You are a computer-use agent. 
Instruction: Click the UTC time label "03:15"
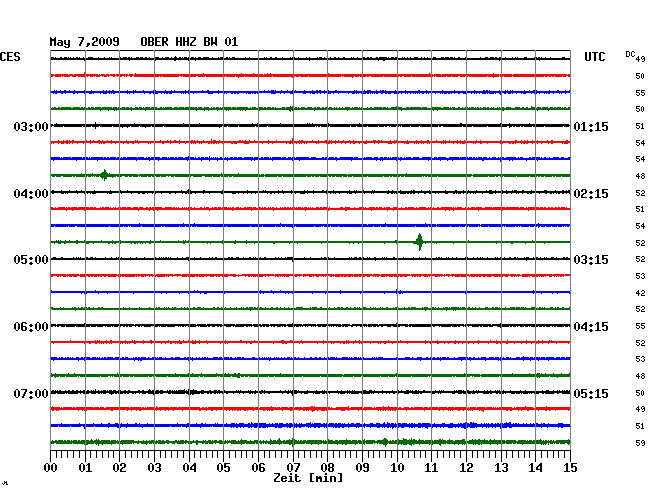[x=591, y=260]
